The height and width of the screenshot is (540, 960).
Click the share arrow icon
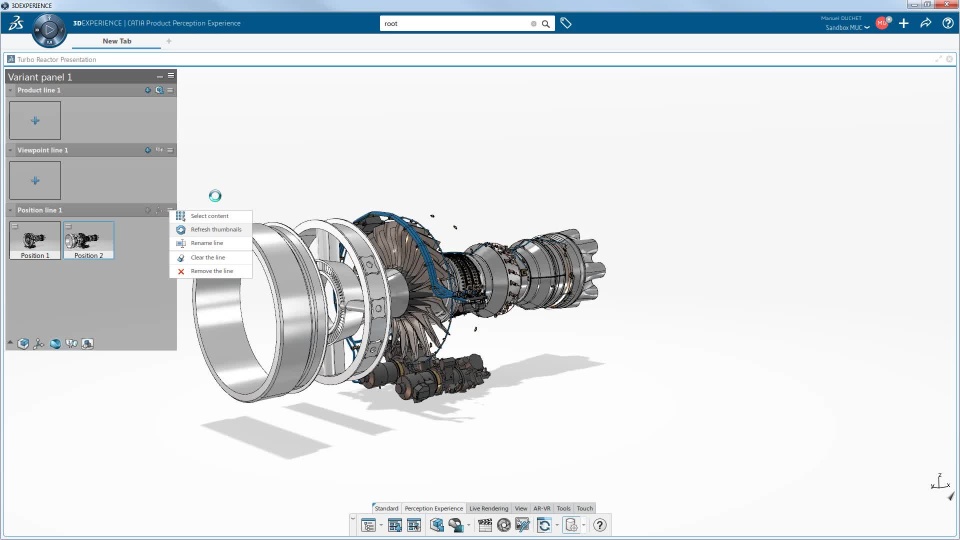(926, 23)
